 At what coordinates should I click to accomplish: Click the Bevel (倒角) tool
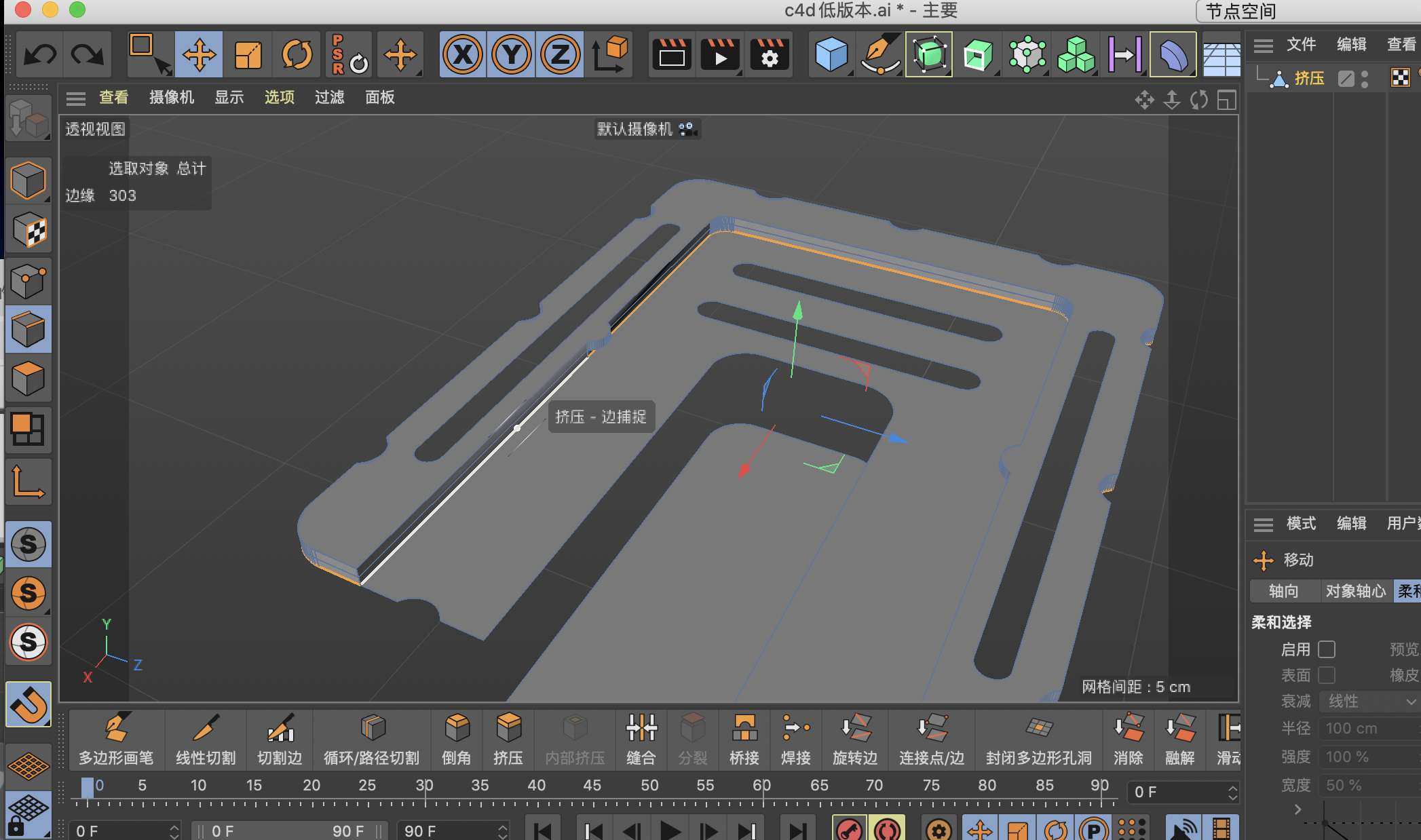[x=456, y=739]
